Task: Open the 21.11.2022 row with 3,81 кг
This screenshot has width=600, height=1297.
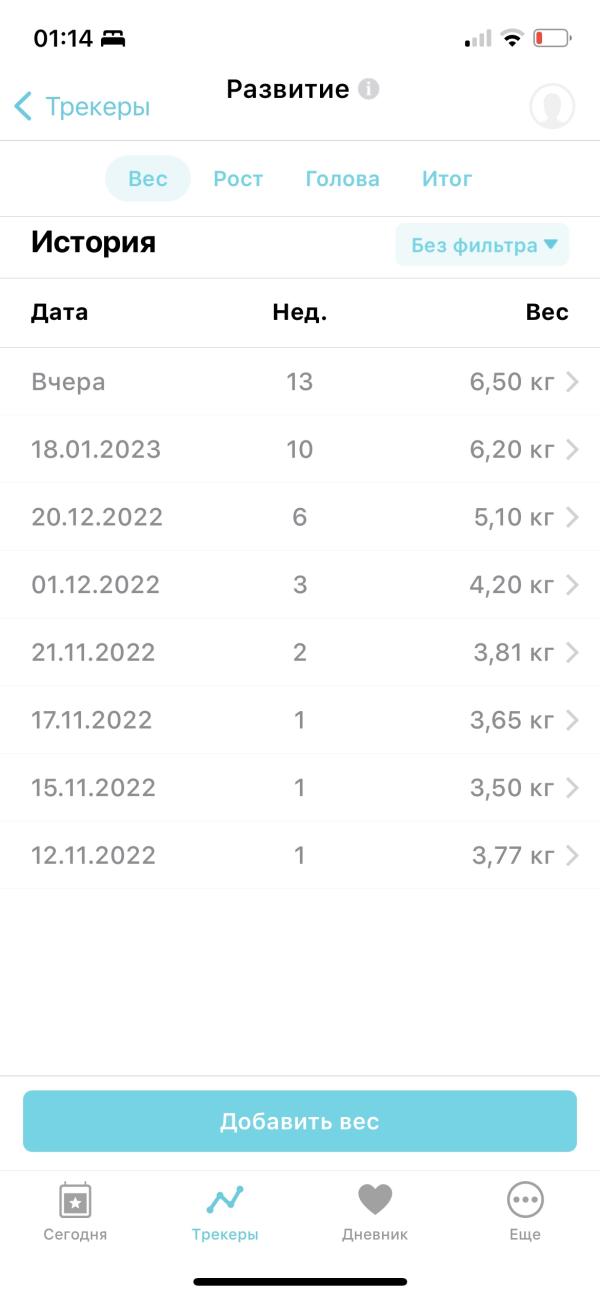Action: click(300, 653)
